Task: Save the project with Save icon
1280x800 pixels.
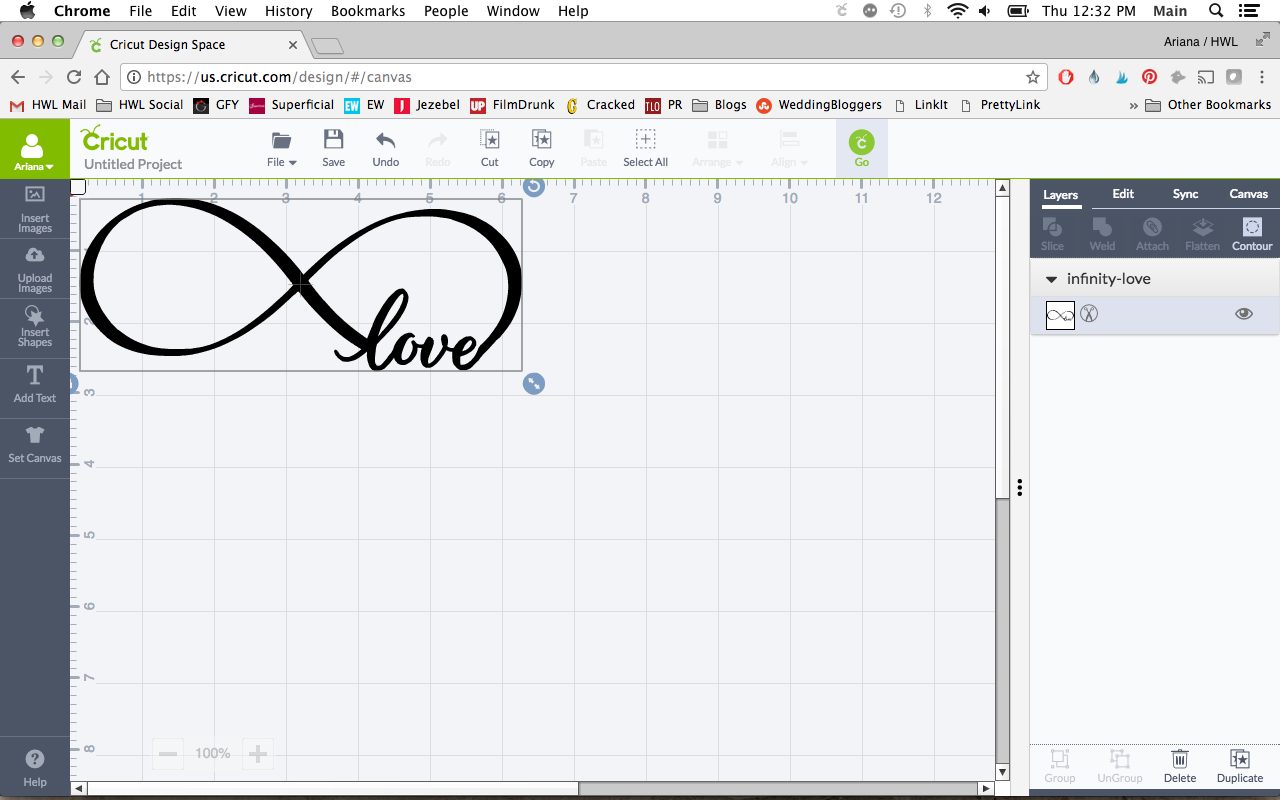Action: [333, 147]
